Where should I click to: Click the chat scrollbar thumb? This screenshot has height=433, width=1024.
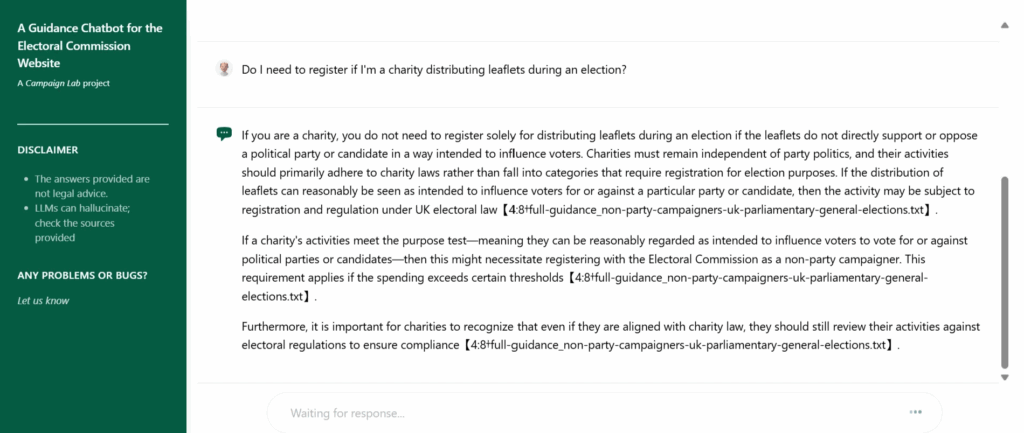[x=1004, y=270]
